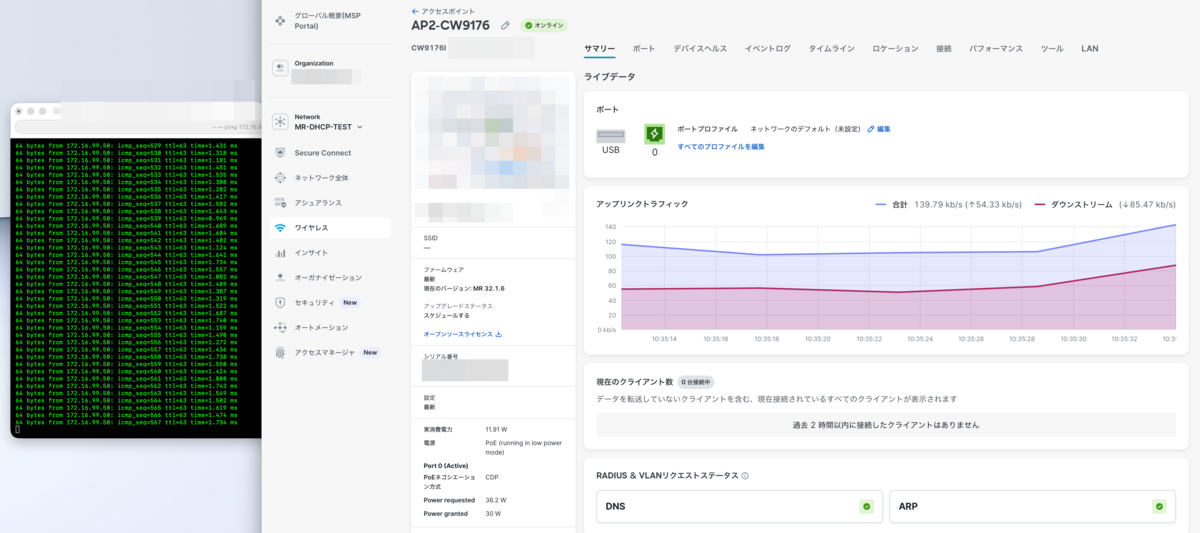Open the タイムライン tab
1200x533 pixels.
click(x=832, y=48)
